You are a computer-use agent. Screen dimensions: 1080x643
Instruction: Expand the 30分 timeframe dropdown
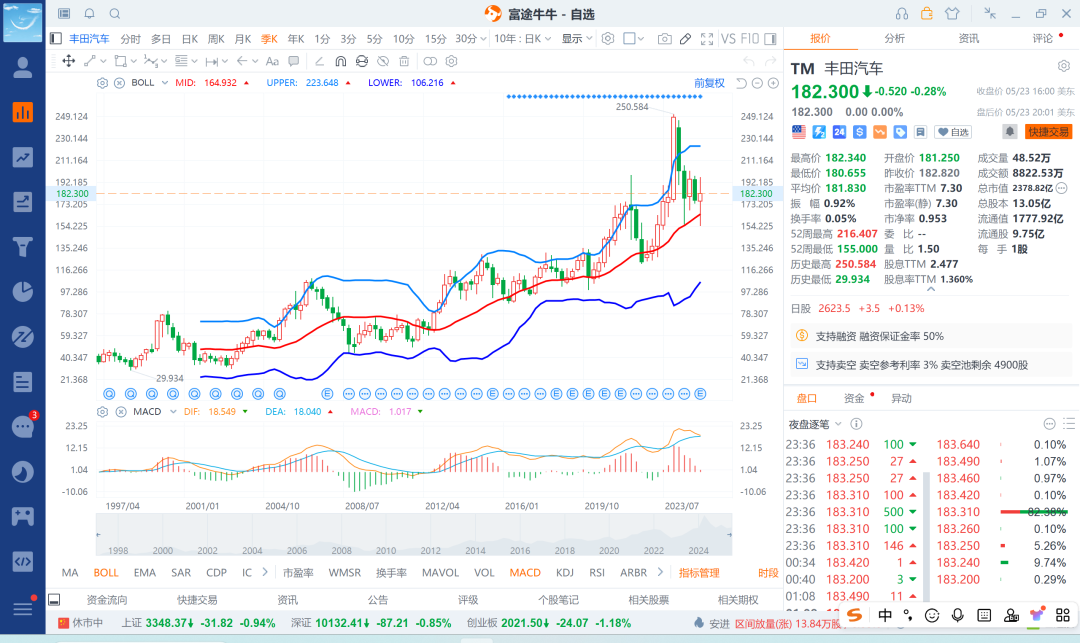tap(483, 39)
